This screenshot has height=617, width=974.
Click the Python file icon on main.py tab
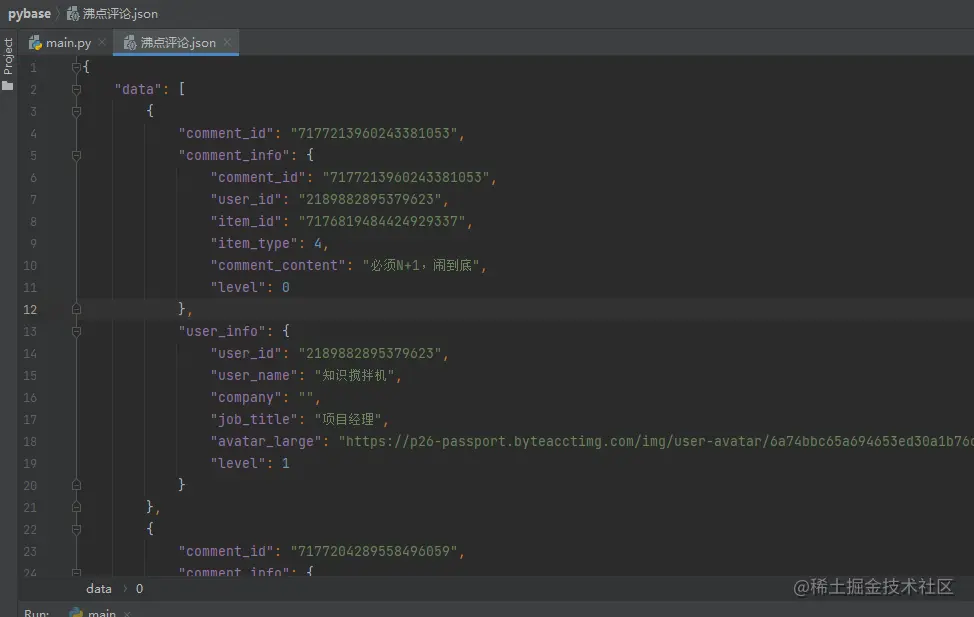coord(35,43)
